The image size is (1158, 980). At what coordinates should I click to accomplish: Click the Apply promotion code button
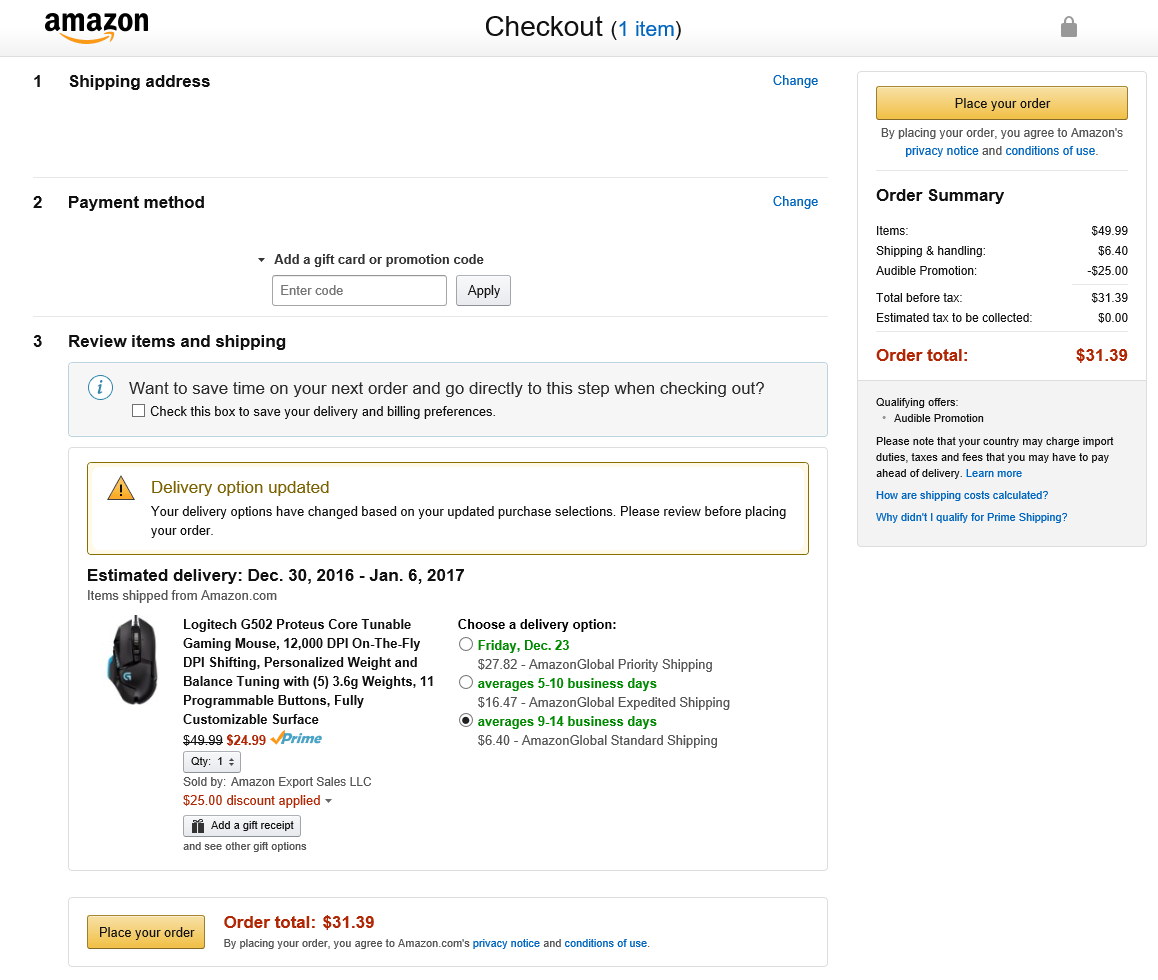[483, 291]
